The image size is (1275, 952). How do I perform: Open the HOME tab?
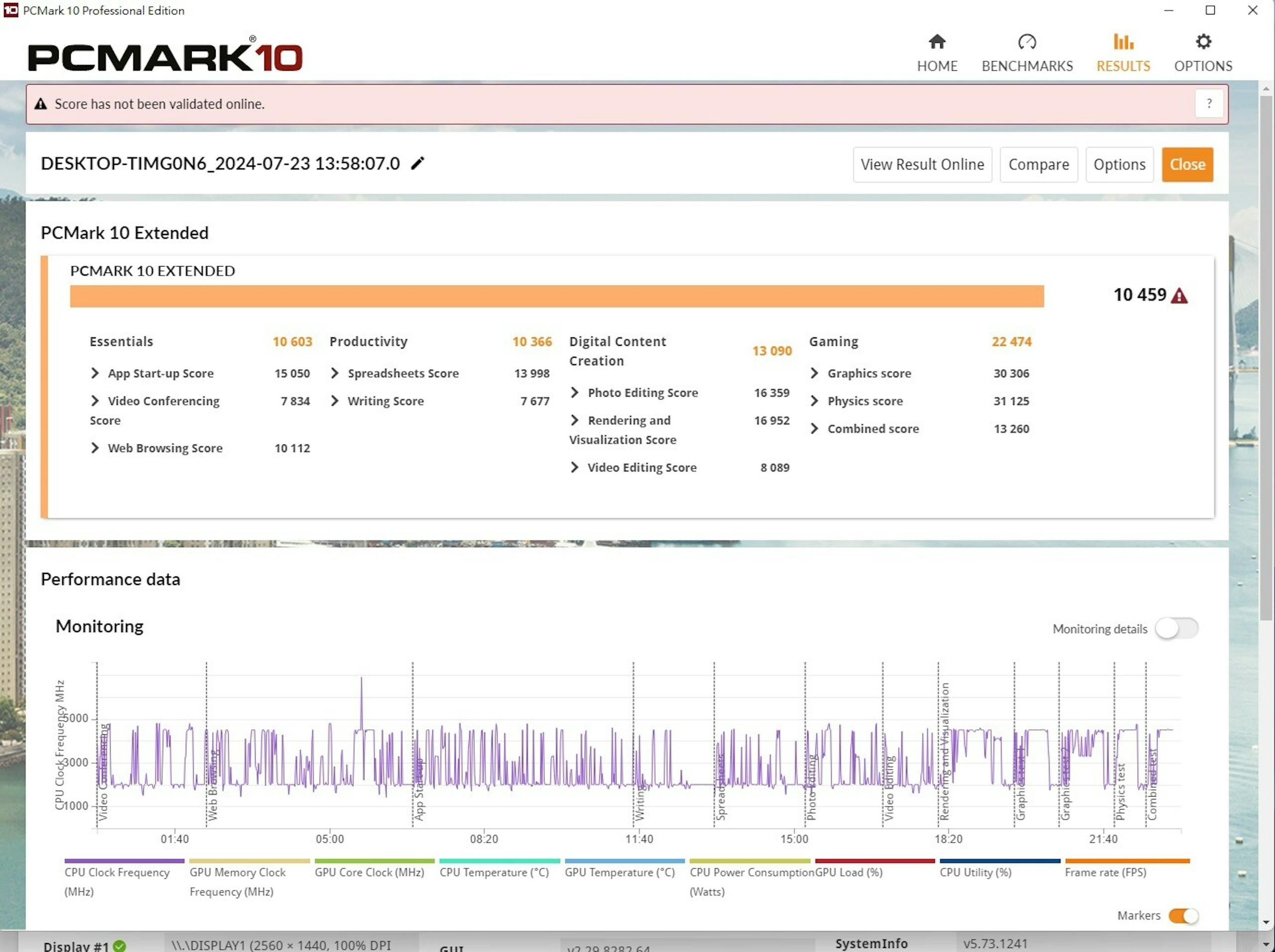click(x=937, y=53)
